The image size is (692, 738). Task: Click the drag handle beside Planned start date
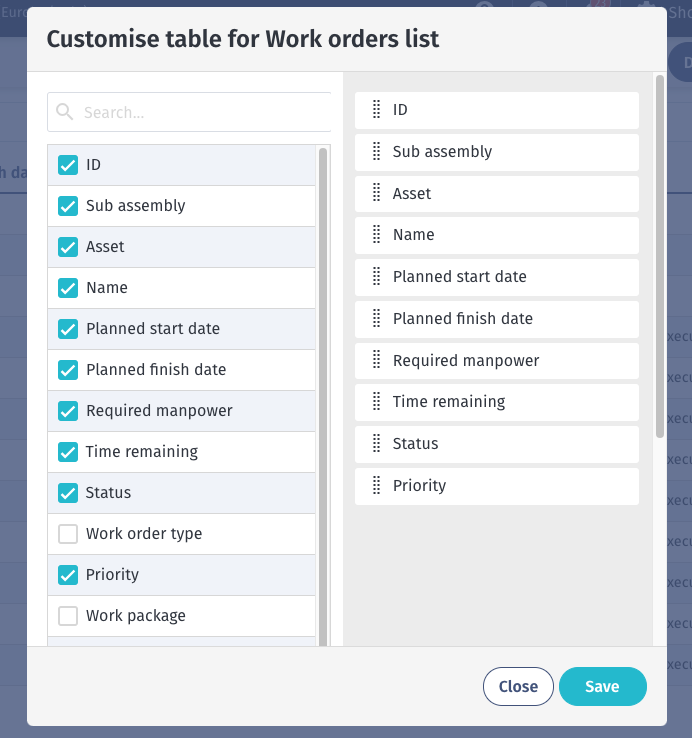click(x=376, y=277)
